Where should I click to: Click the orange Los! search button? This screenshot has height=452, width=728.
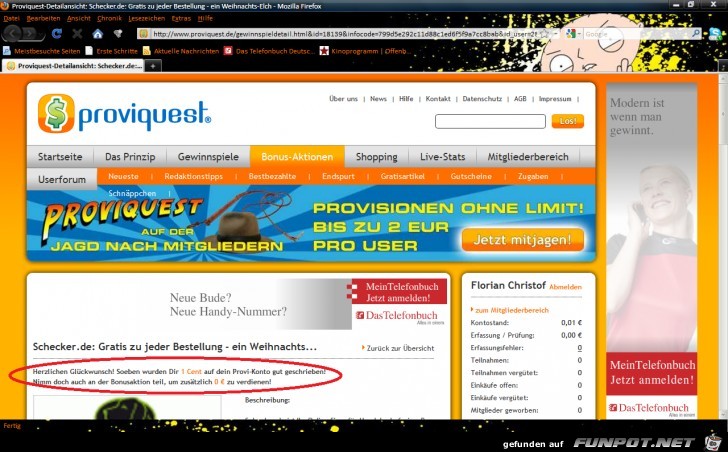coord(567,121)
